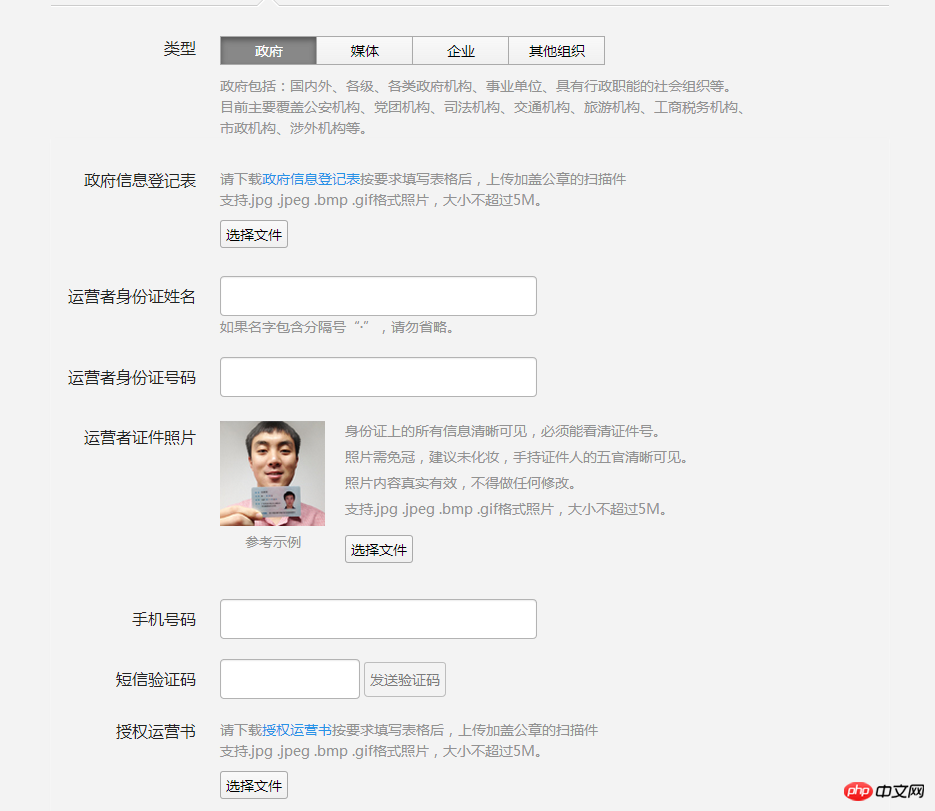The height and width of the screenshot is (811, 935).
Task: Click the 手机号码 label
Action: pyautogui.click(x=164, y=620)
